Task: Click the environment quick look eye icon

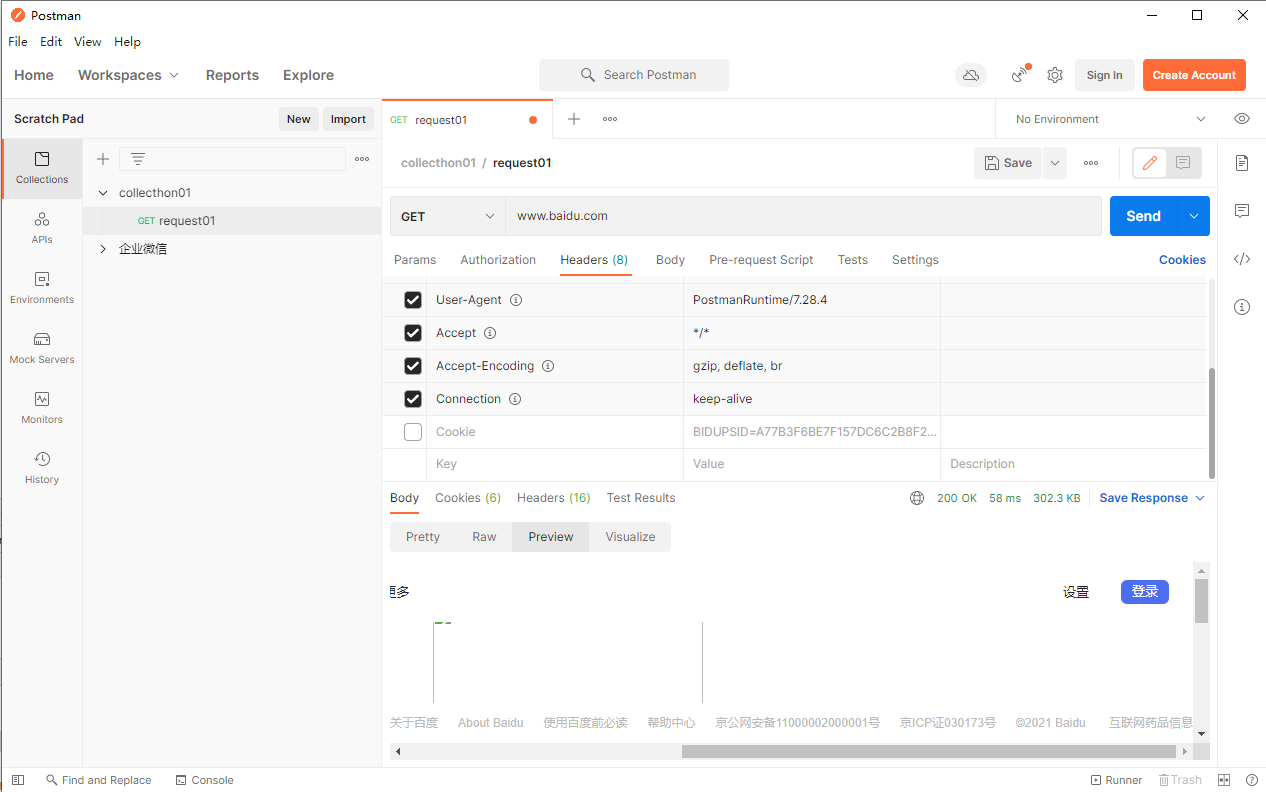Action: click(1242, 119)
